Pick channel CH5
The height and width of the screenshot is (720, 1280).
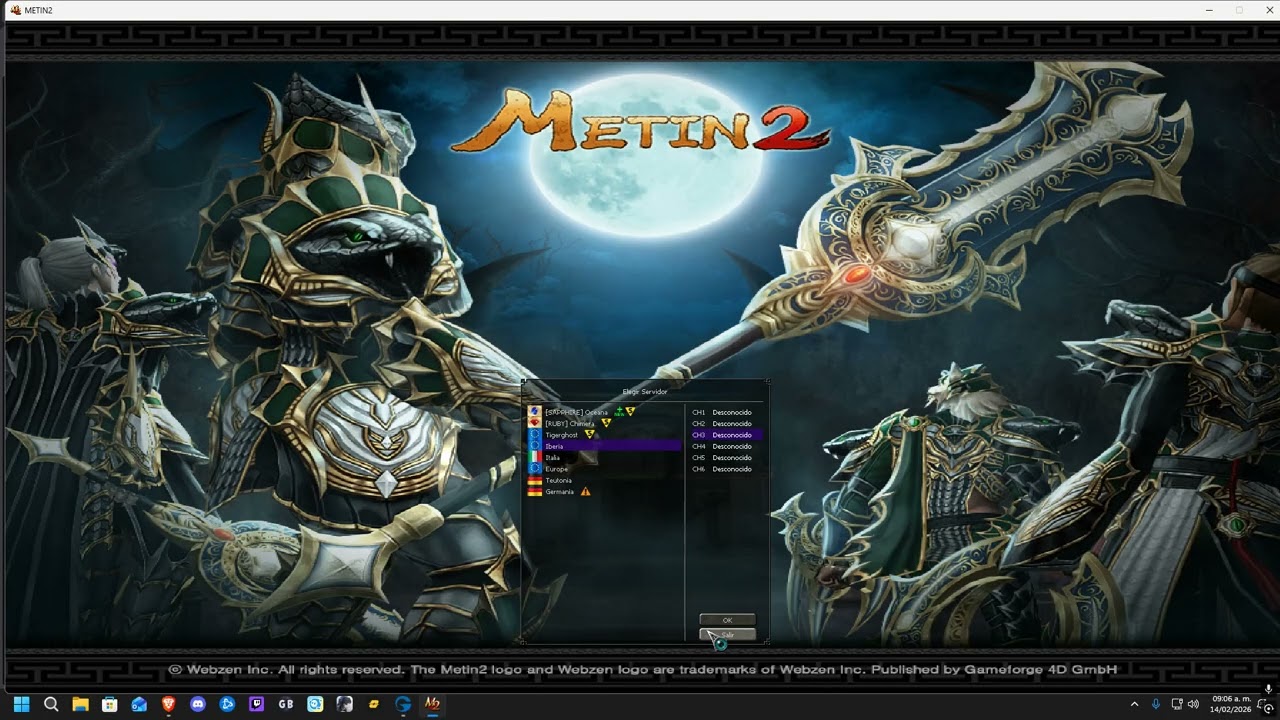point(725,458)
